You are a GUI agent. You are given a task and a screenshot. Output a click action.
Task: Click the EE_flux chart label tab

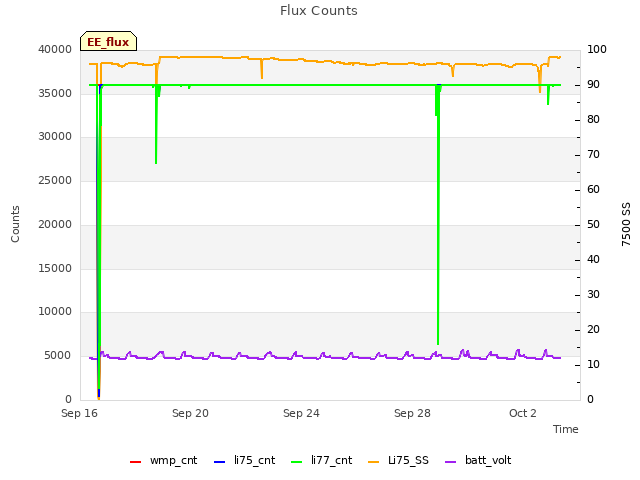(x=108, y=41)
